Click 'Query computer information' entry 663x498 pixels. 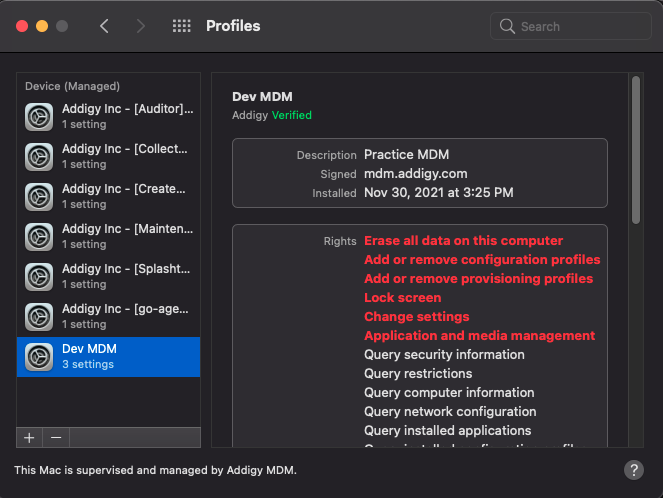pos(449,393)
